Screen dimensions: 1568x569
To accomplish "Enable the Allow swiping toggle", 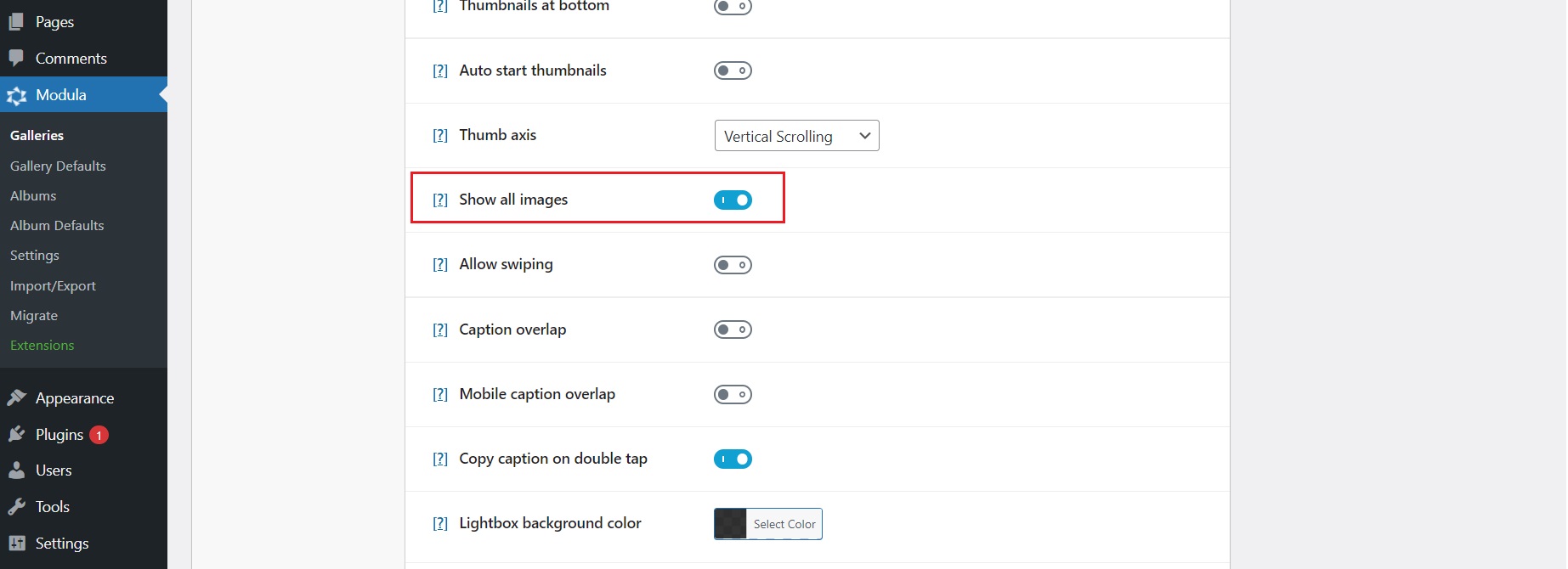I will pos(733,265).
